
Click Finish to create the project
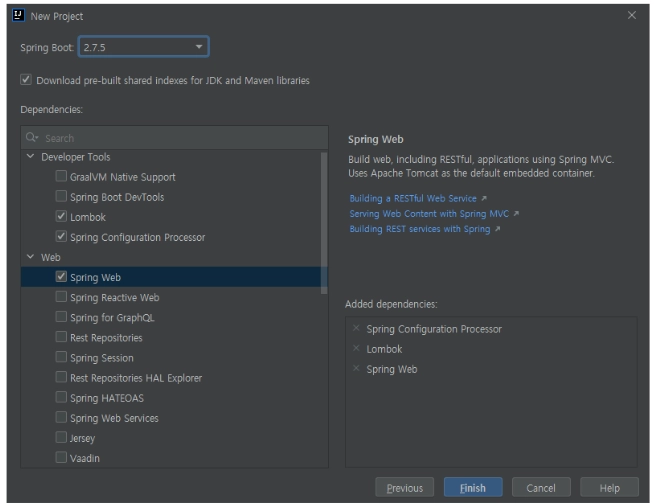click(473, 487)
